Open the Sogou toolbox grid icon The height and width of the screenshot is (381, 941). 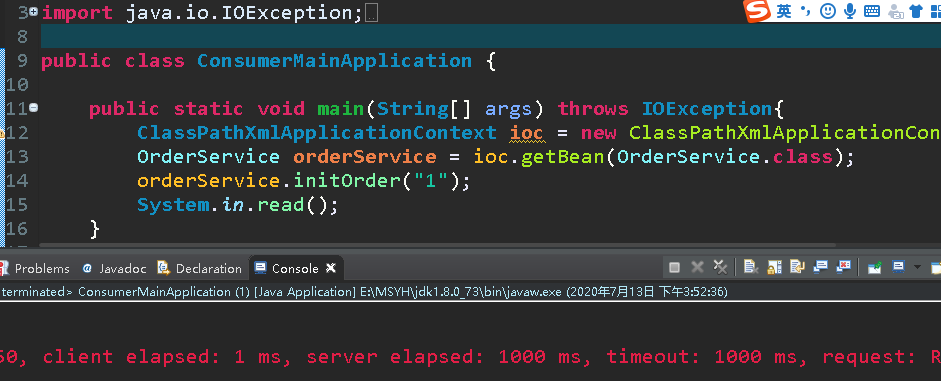935,11
